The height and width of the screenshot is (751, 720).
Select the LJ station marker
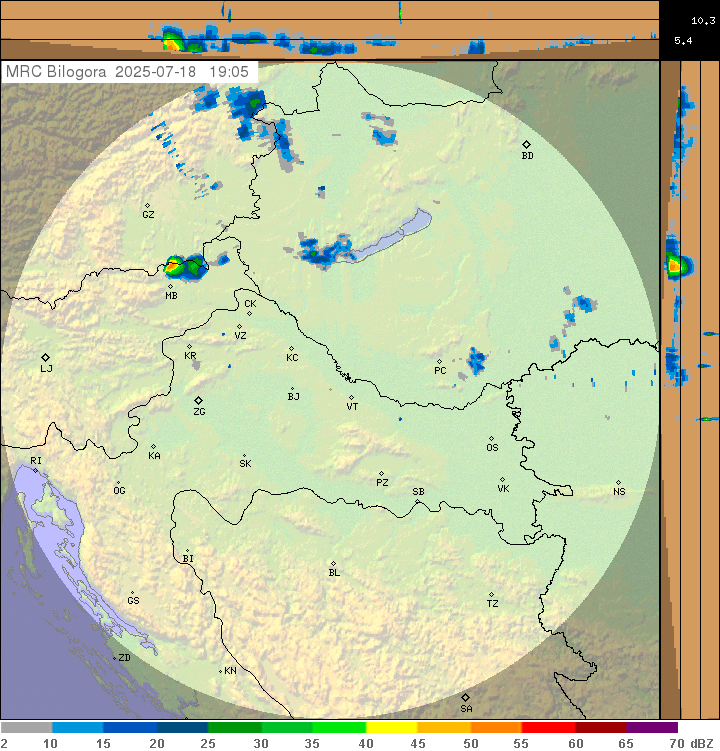tap(45, 357)
